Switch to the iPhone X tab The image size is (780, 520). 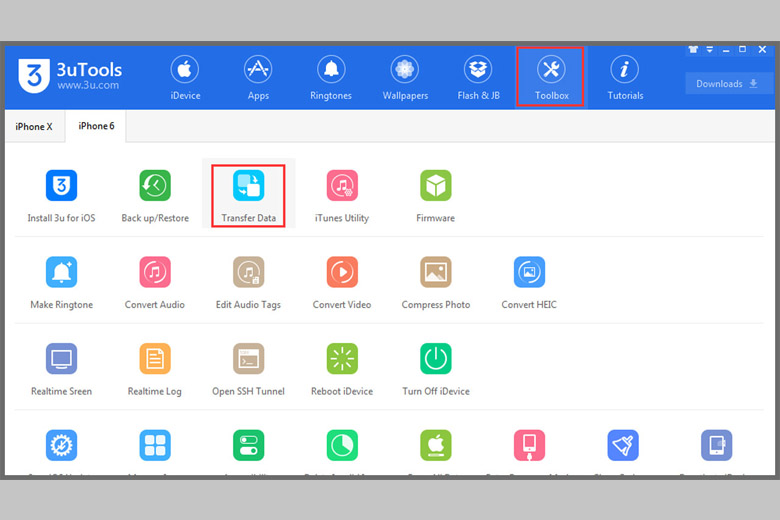click(x=34, y=126)
